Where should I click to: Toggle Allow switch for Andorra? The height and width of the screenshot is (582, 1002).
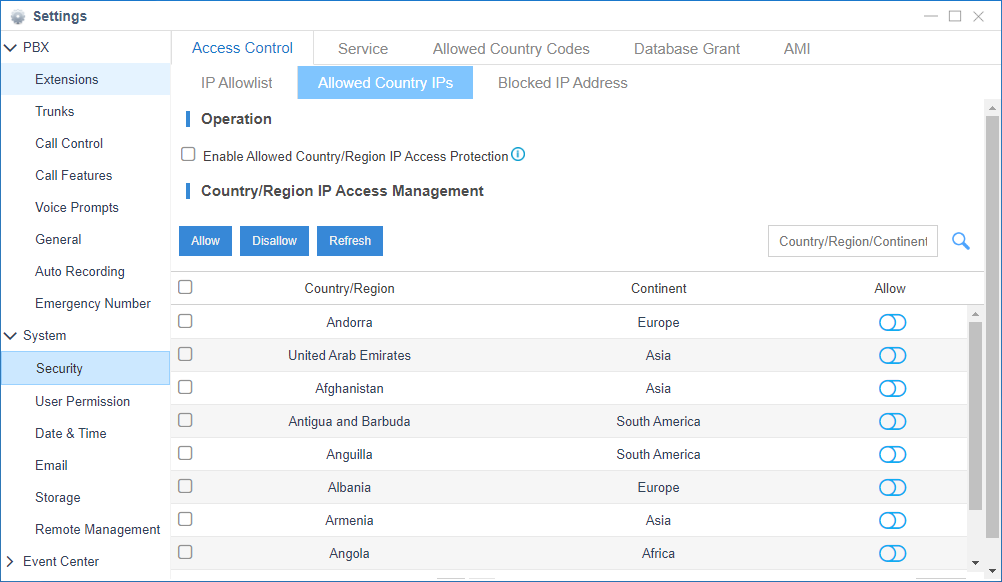tap(892, 322)
